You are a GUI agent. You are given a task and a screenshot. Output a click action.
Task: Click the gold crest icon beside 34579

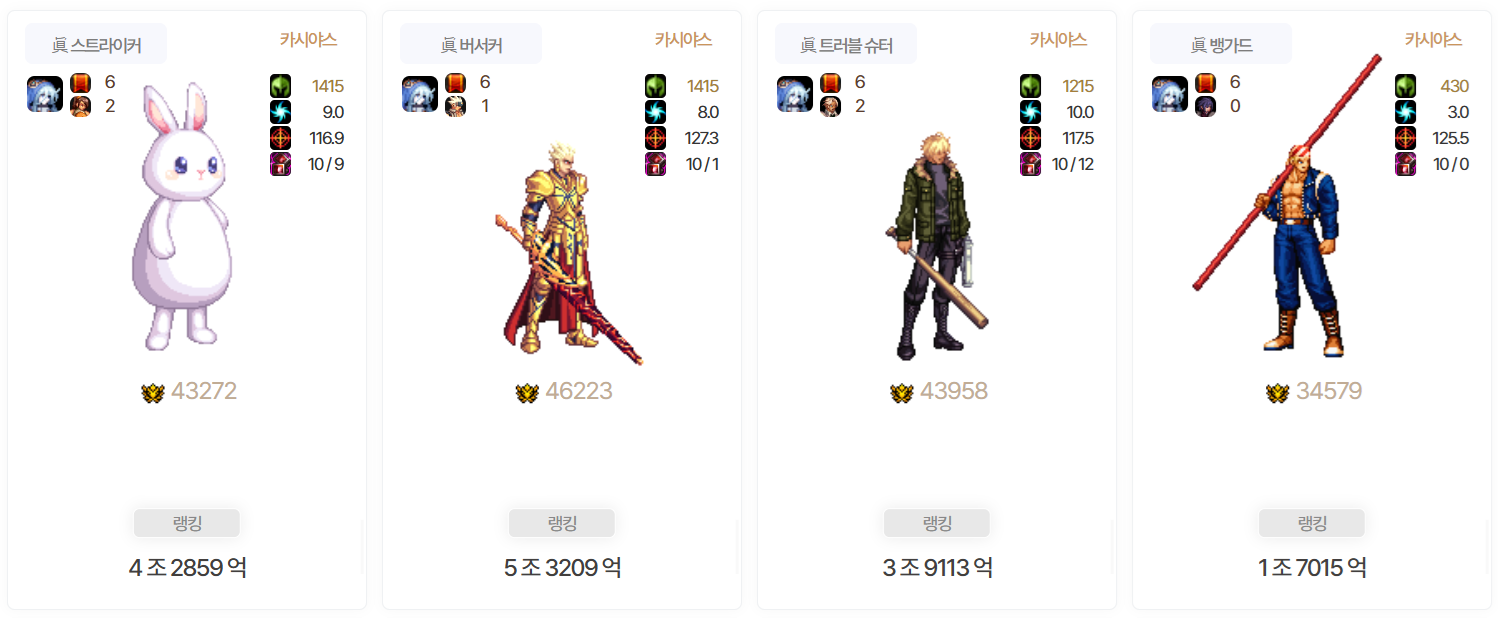1277,392
